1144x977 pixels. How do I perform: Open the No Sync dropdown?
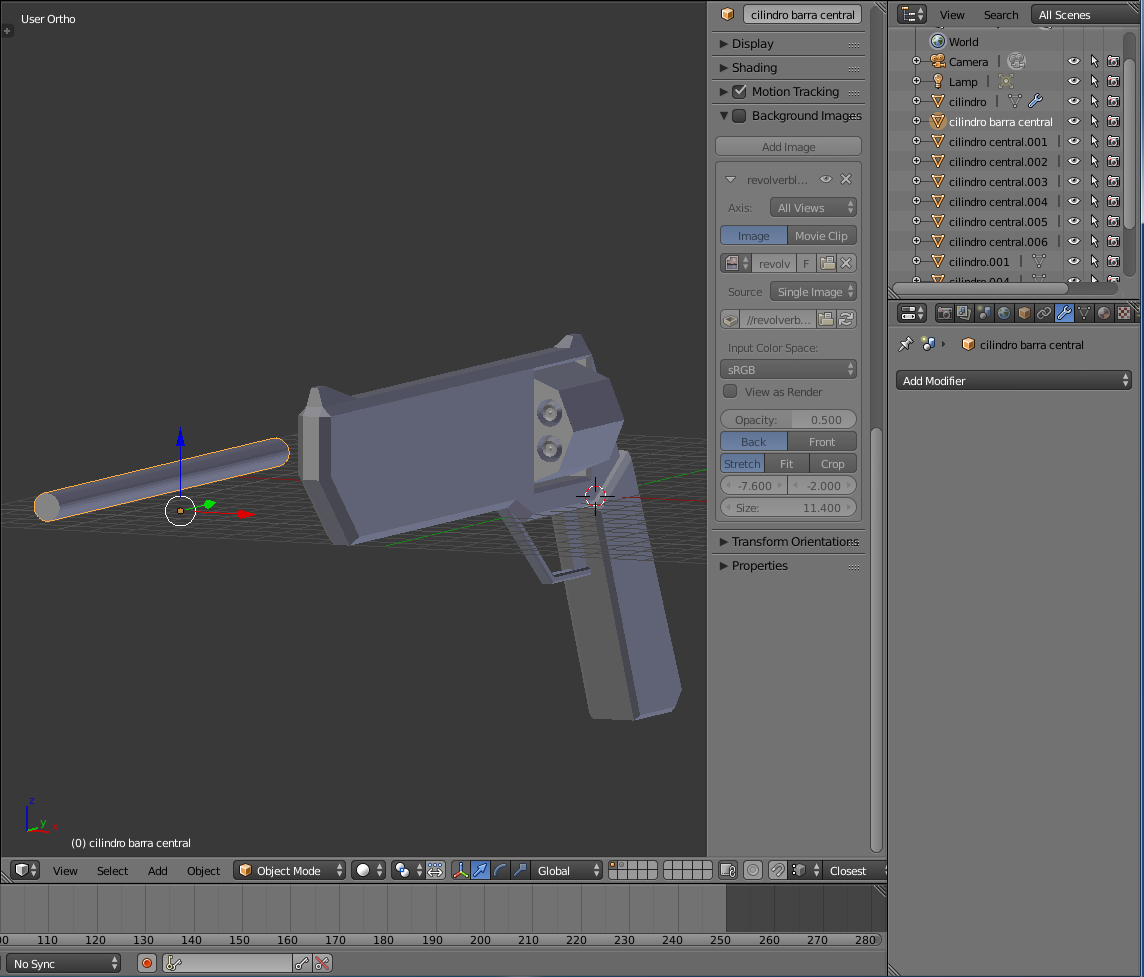[x=63, y=963]
